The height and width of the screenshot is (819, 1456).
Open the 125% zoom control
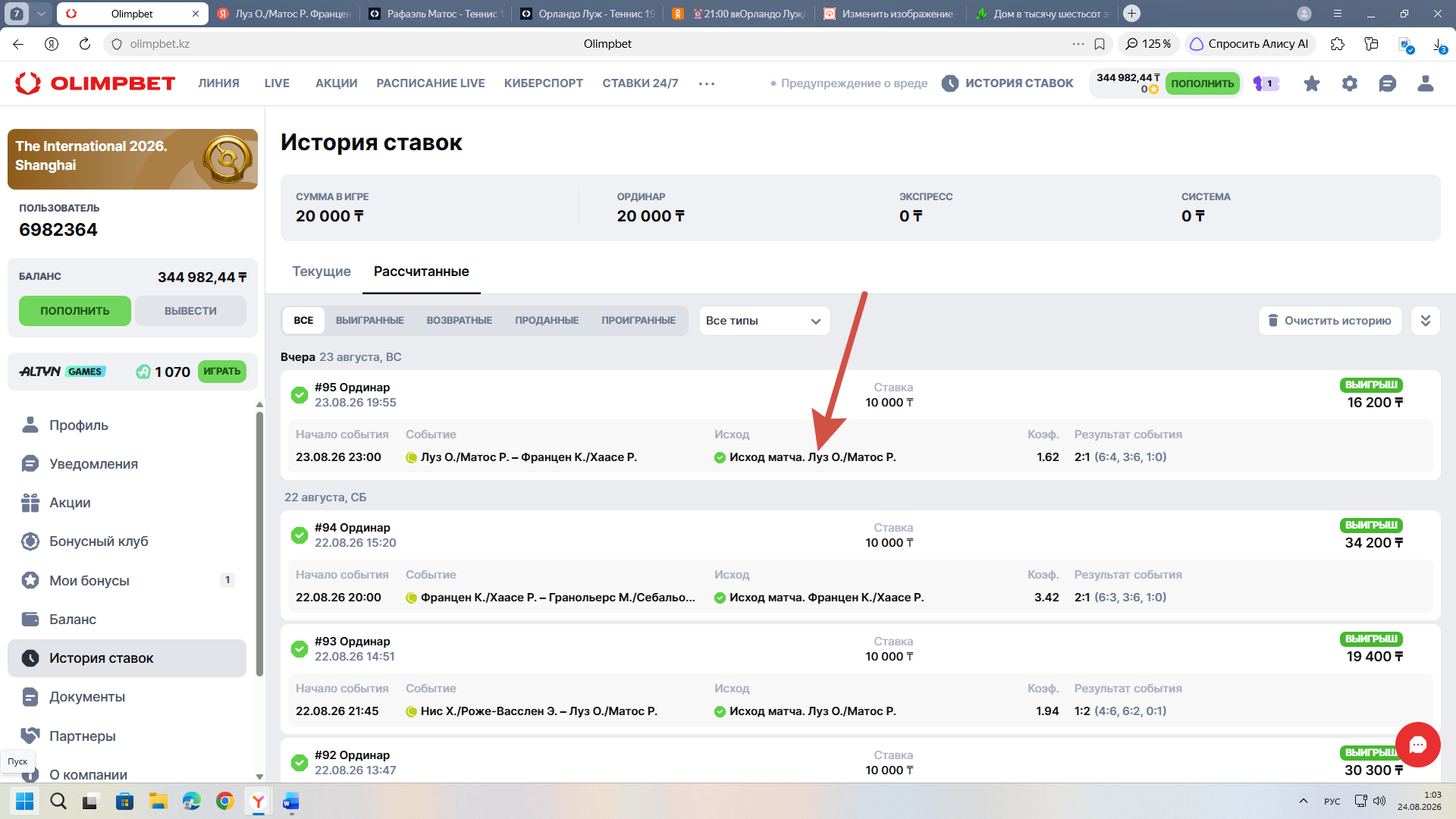tap(1148, 44)
